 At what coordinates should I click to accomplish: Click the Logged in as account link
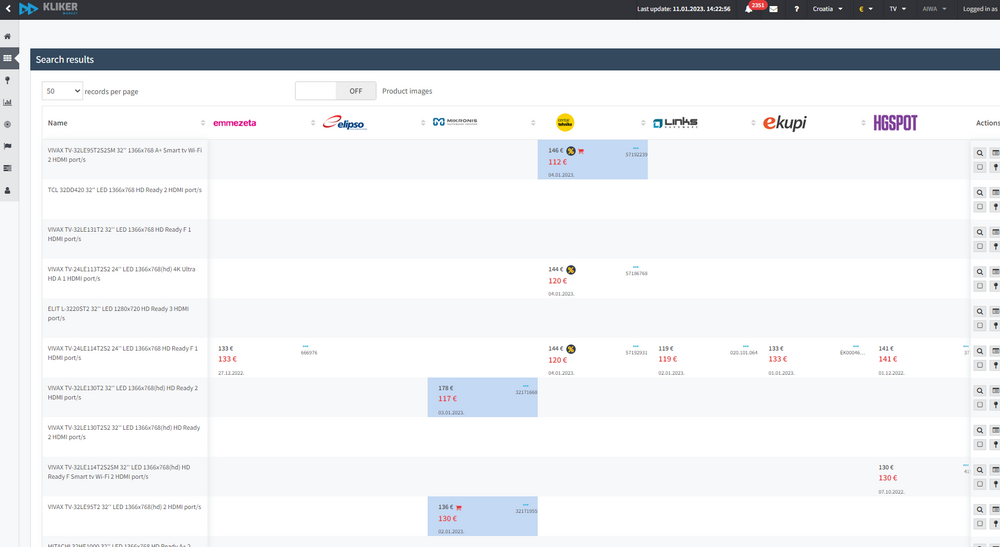(x=981, y=9)
